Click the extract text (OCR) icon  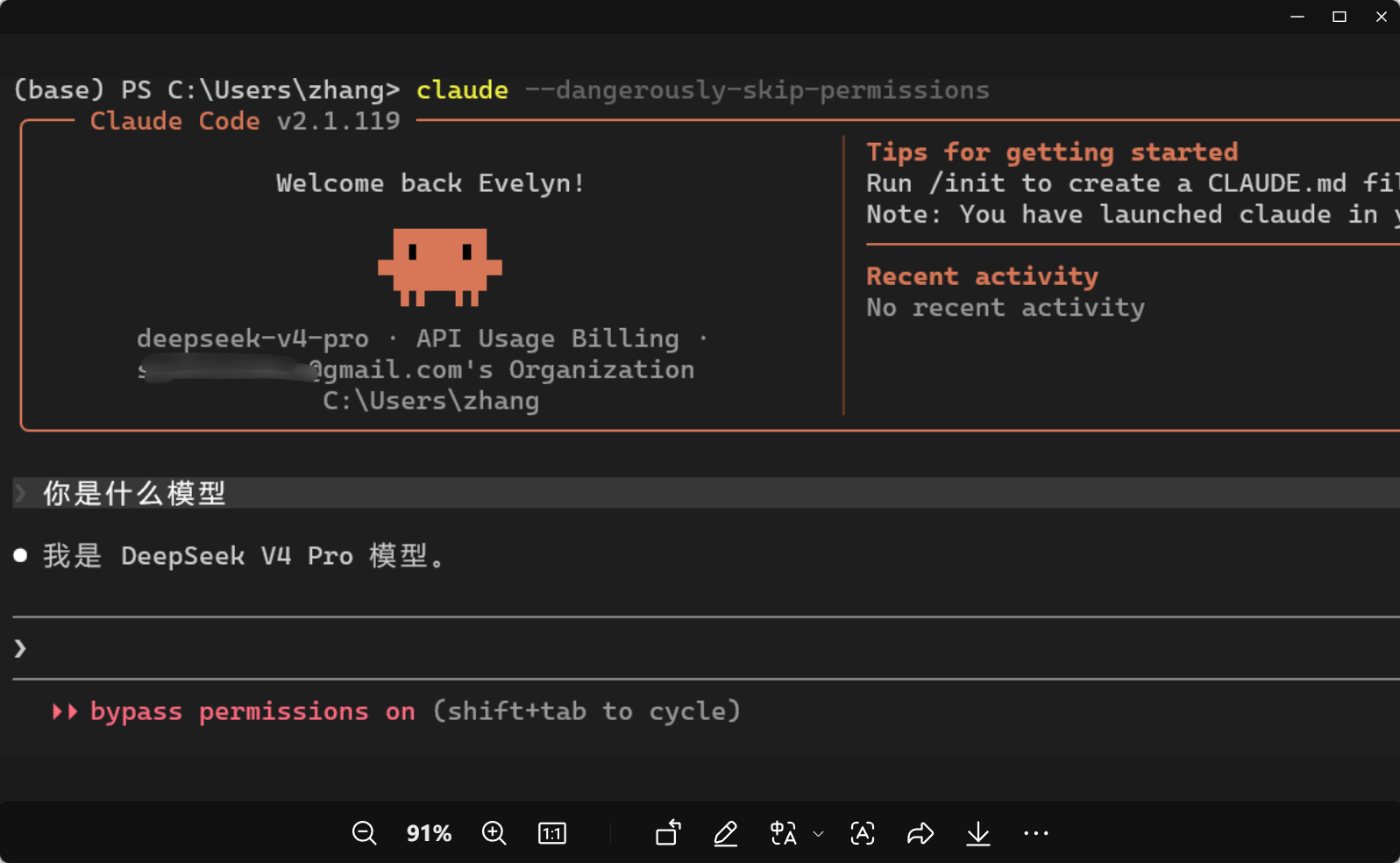tap(863, 833)
